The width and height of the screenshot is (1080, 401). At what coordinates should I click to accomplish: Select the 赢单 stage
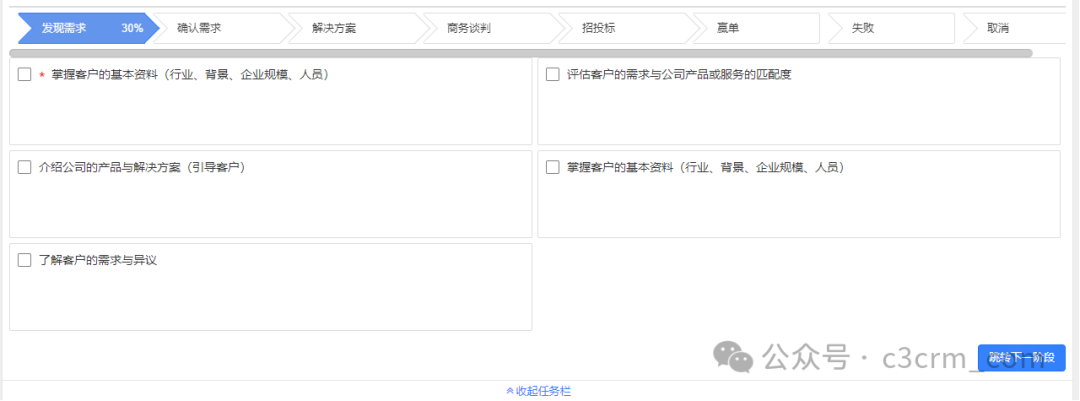pos(756,28)
